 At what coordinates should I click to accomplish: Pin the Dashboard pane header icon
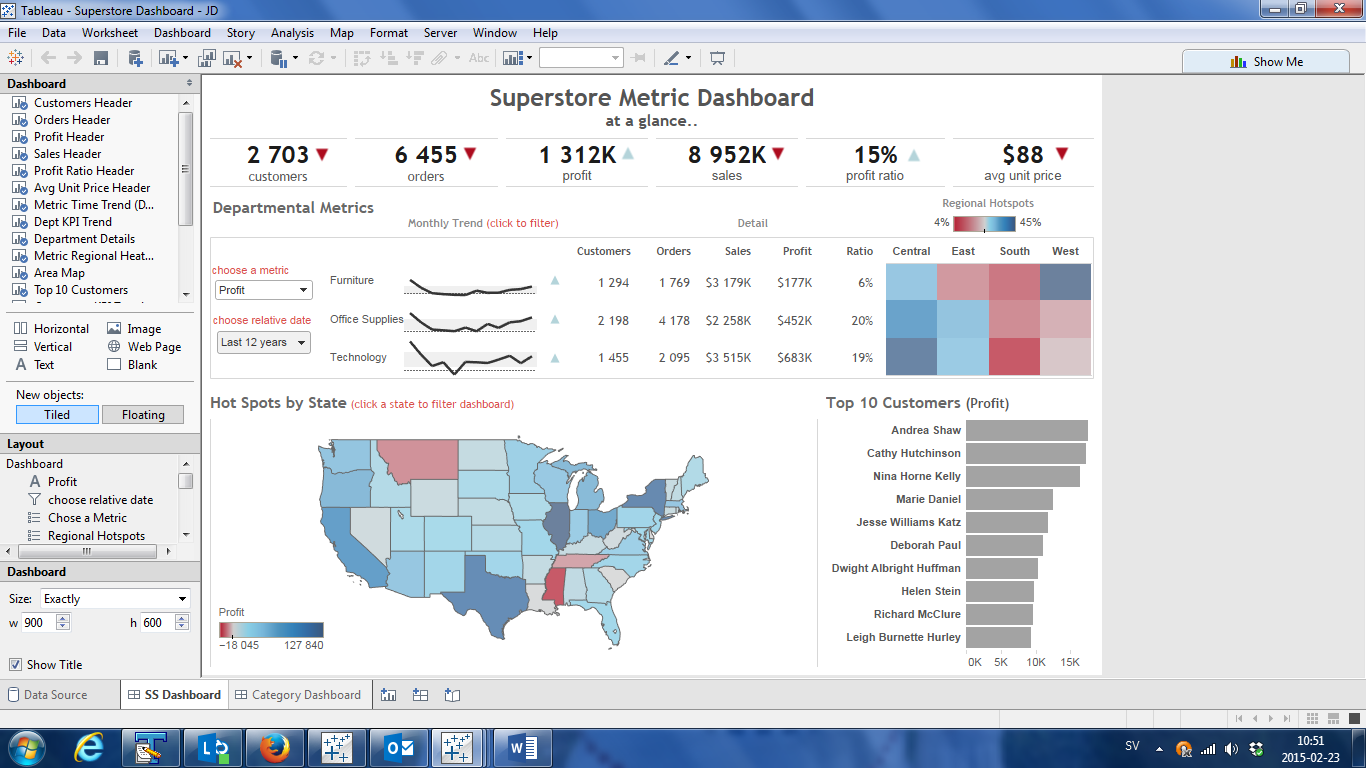[189, 83]
